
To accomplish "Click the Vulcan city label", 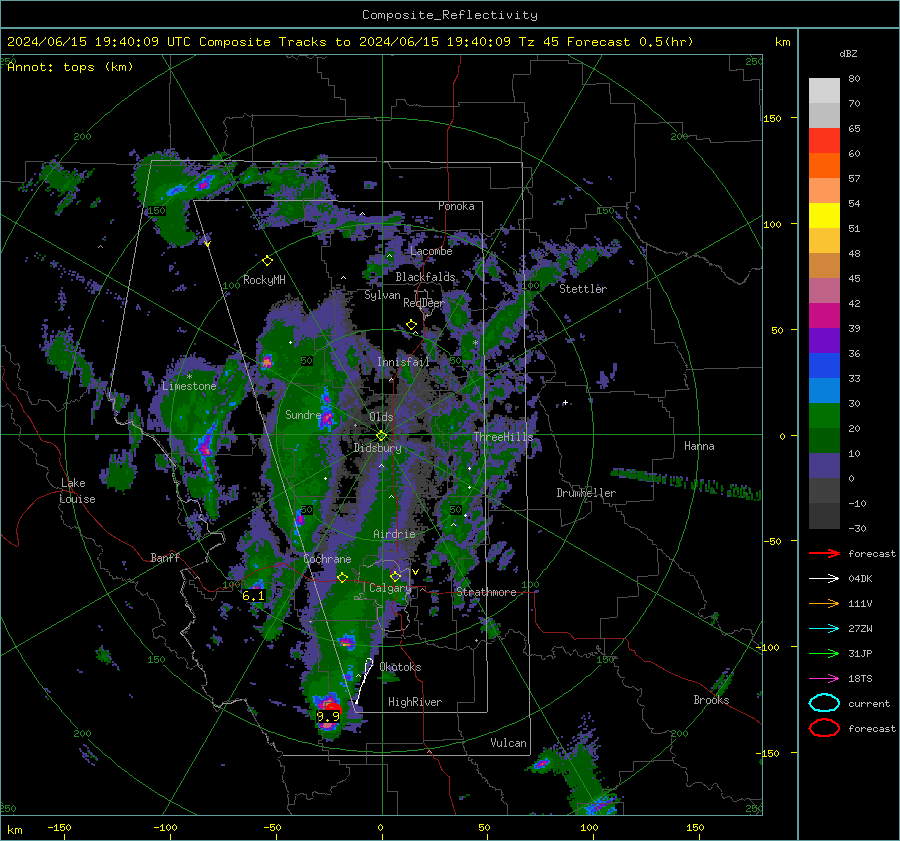I will point(508,743).
